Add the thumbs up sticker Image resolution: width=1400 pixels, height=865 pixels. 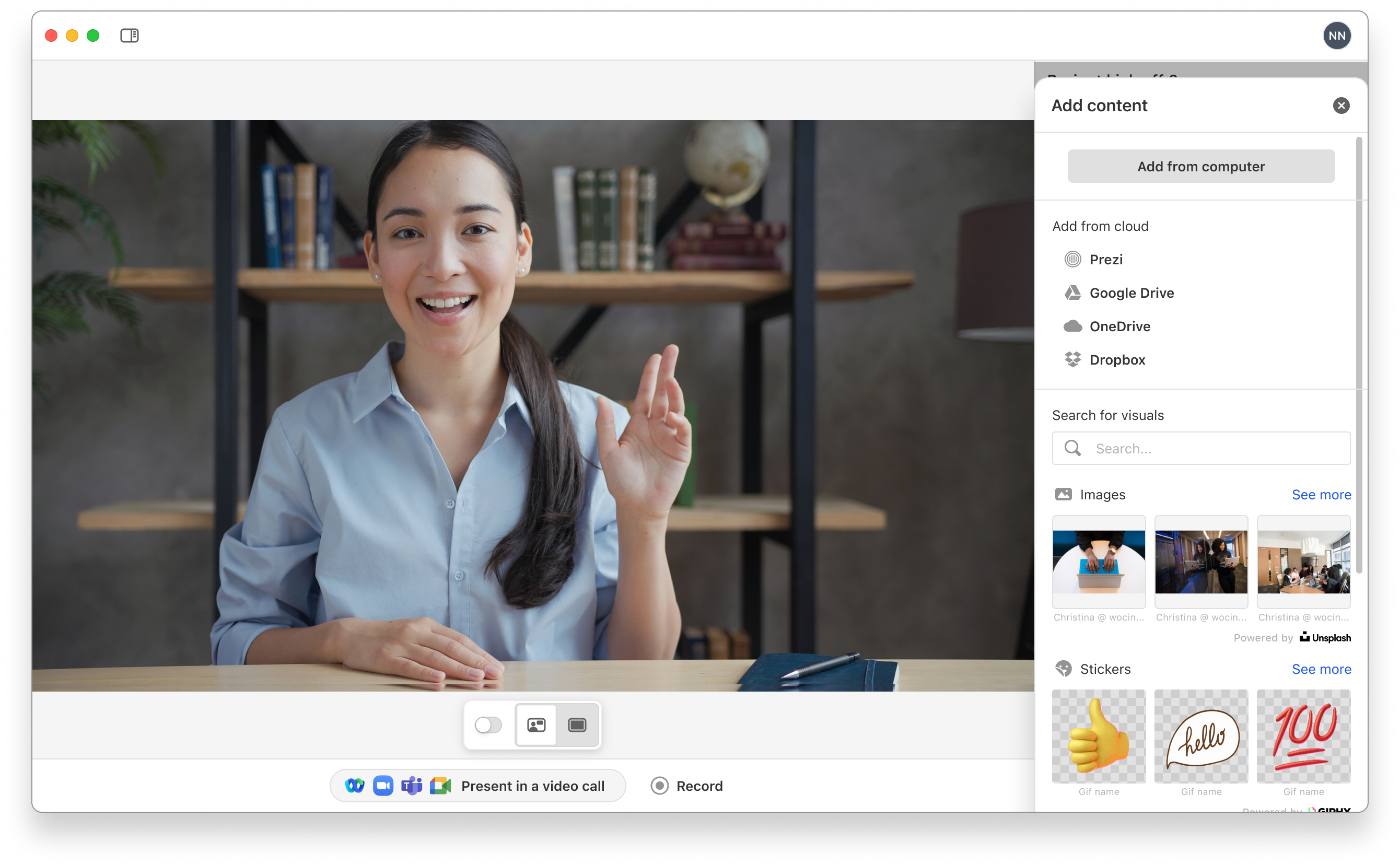coord(1099,737)
